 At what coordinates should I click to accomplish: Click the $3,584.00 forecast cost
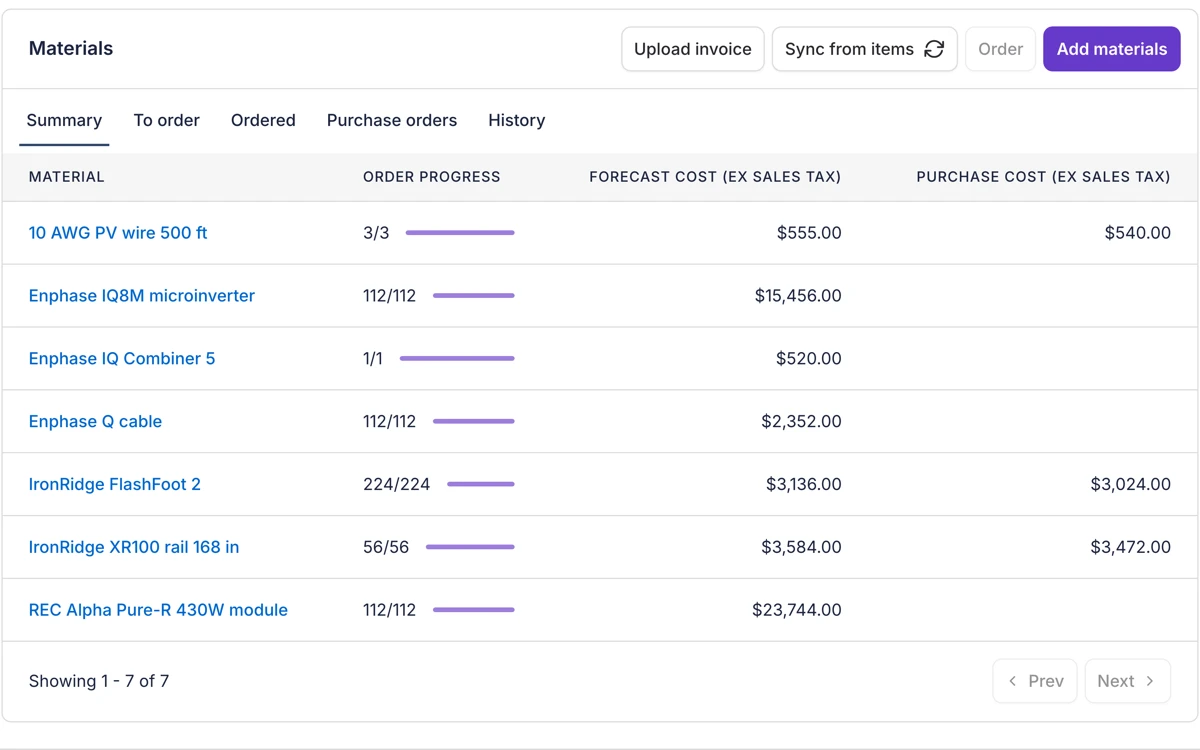[802, 547]
